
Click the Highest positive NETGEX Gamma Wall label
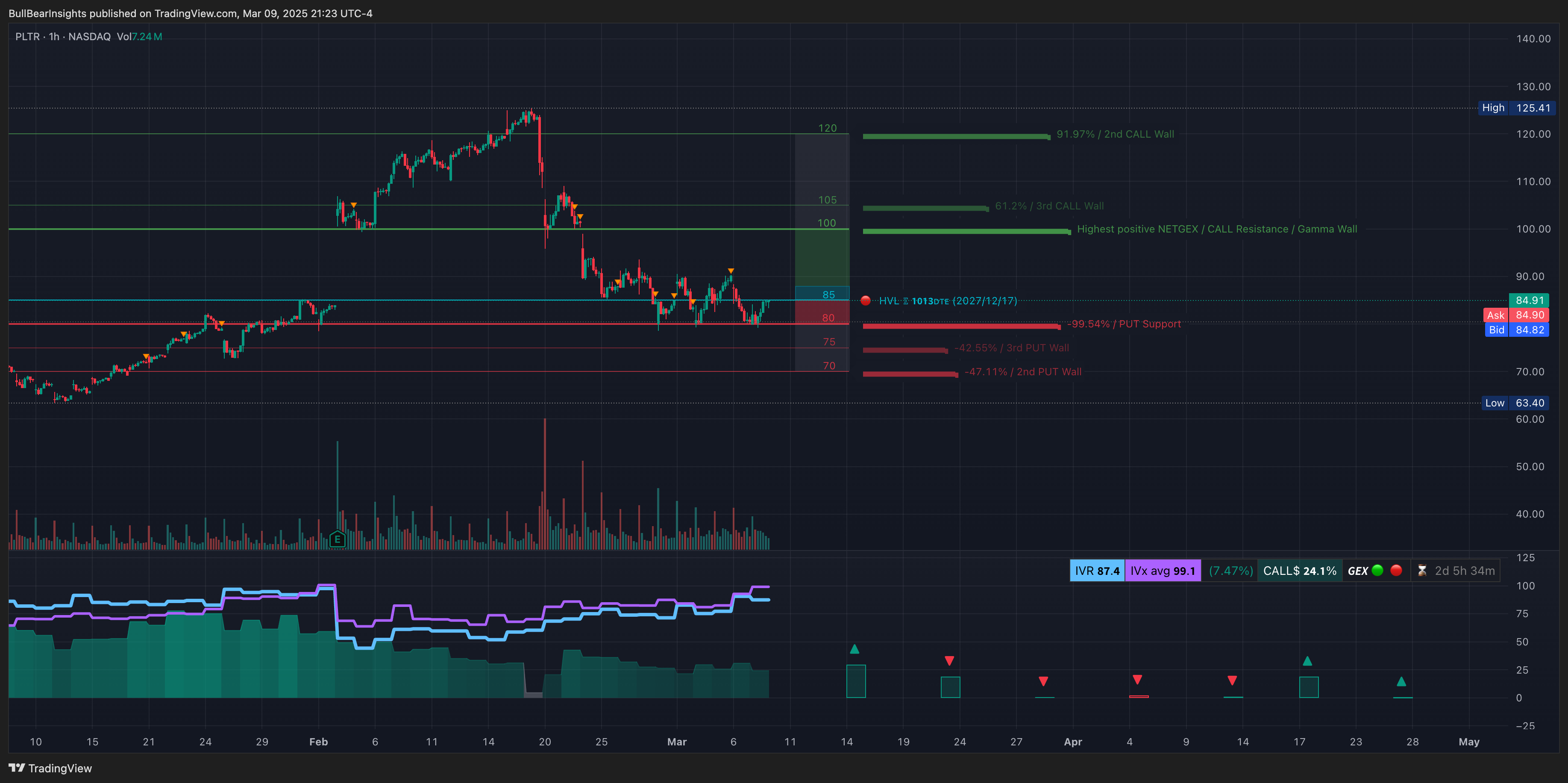1217,229
